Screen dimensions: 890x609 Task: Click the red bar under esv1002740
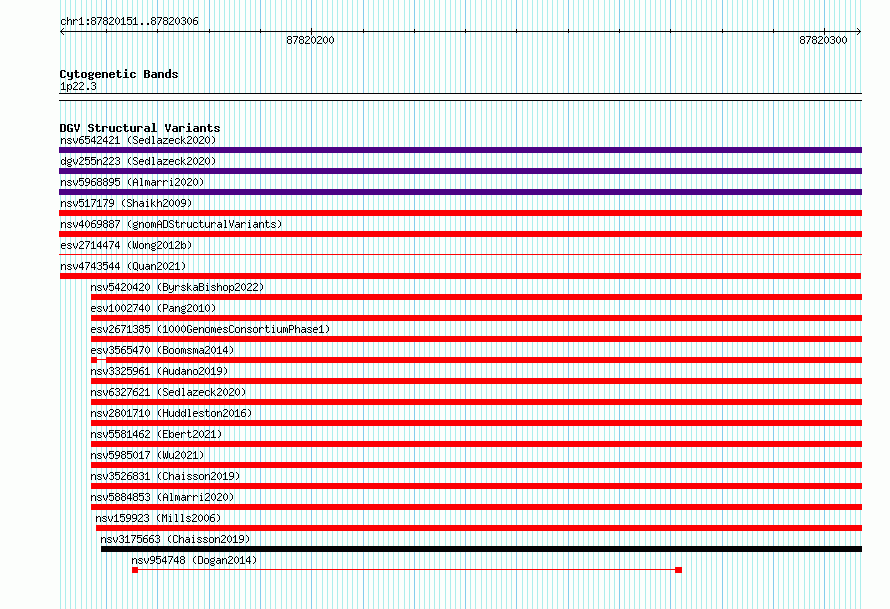[x=476, y=318]
